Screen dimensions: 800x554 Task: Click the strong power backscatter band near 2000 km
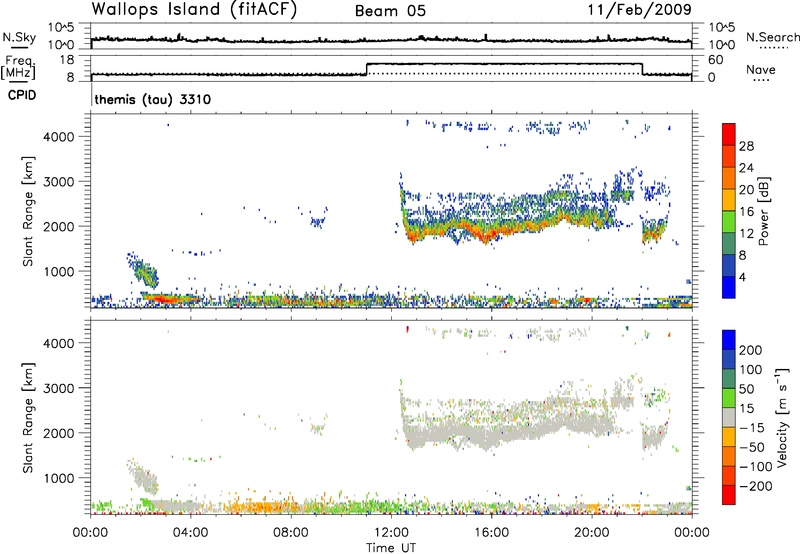tap(510, 229)
